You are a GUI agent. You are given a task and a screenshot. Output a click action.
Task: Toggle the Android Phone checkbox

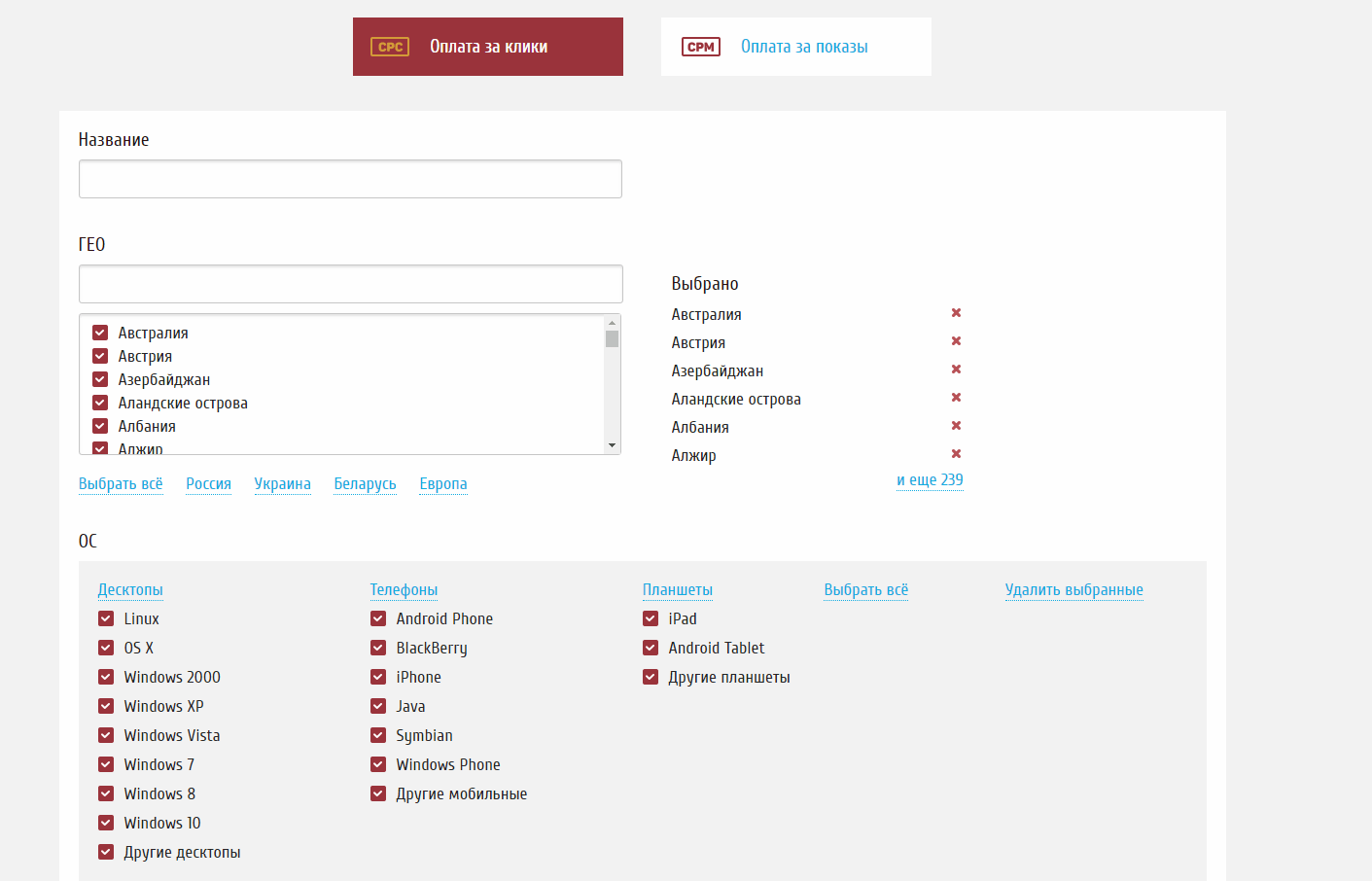(x=378, y=618)
